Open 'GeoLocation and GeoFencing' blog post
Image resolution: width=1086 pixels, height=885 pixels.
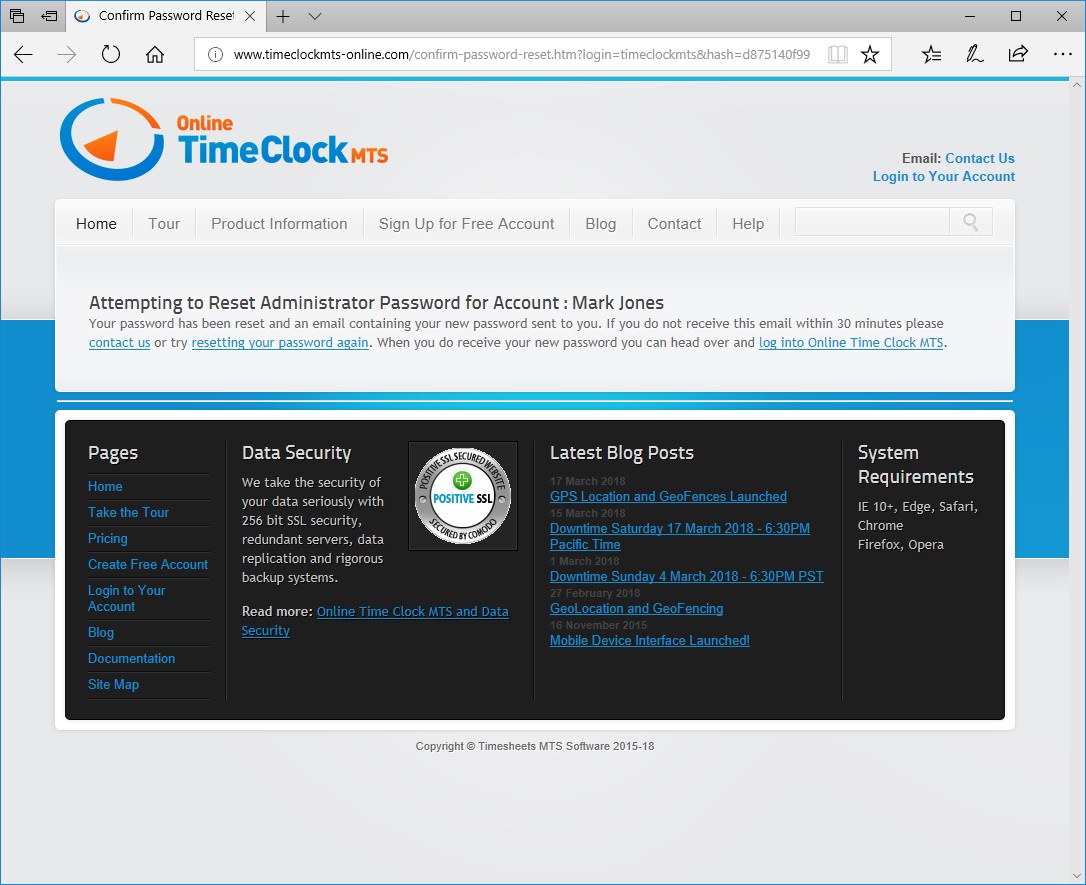(636, 608)
